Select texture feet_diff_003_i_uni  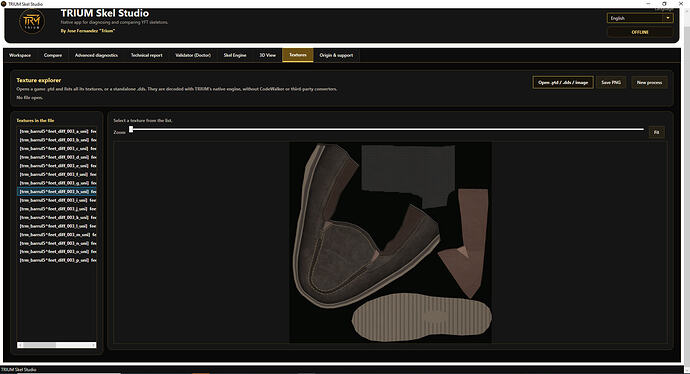(57, 200)
